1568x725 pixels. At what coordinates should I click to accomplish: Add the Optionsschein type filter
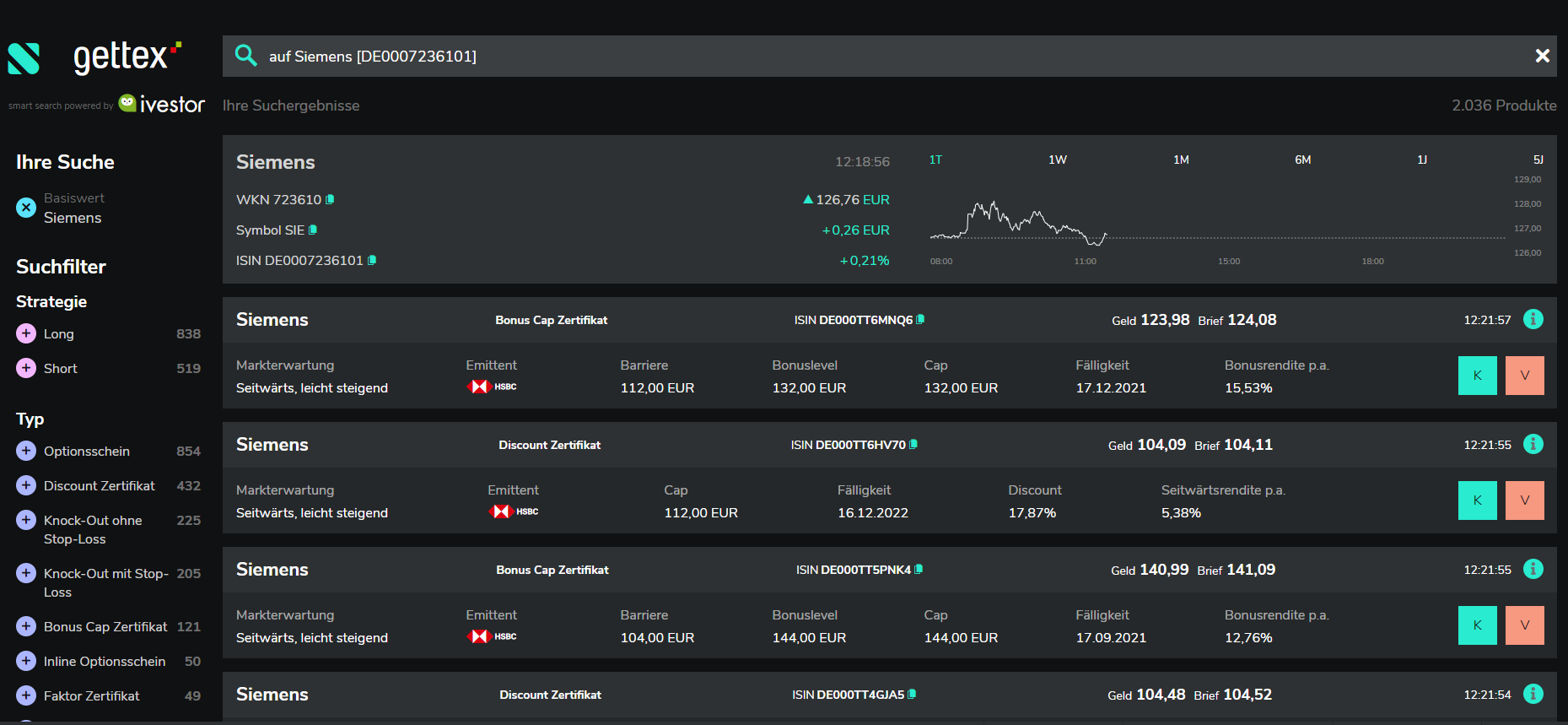click(x=26, y=451)
